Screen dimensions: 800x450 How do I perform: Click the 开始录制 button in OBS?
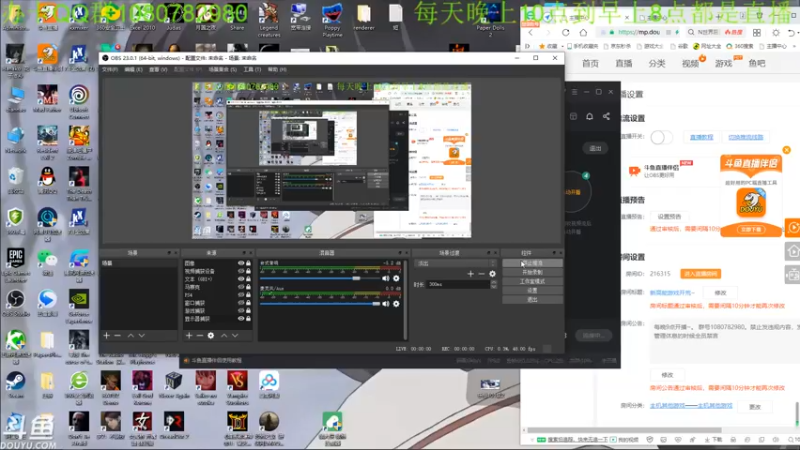click(x=532, y=272)
